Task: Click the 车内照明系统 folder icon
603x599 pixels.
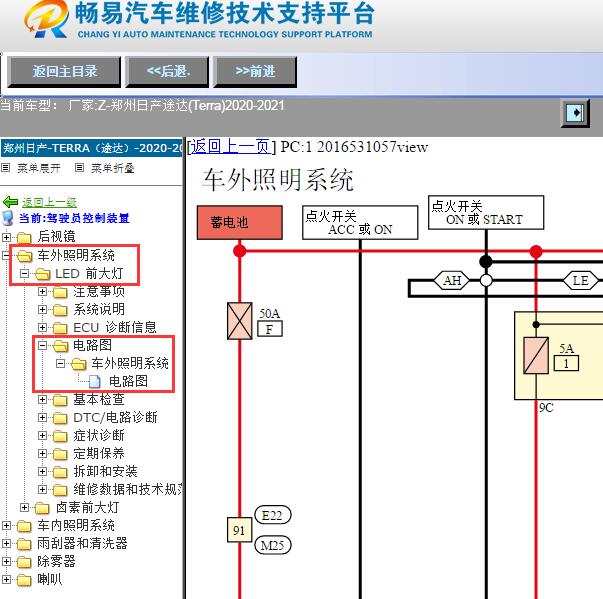Action: click(24, 526)
